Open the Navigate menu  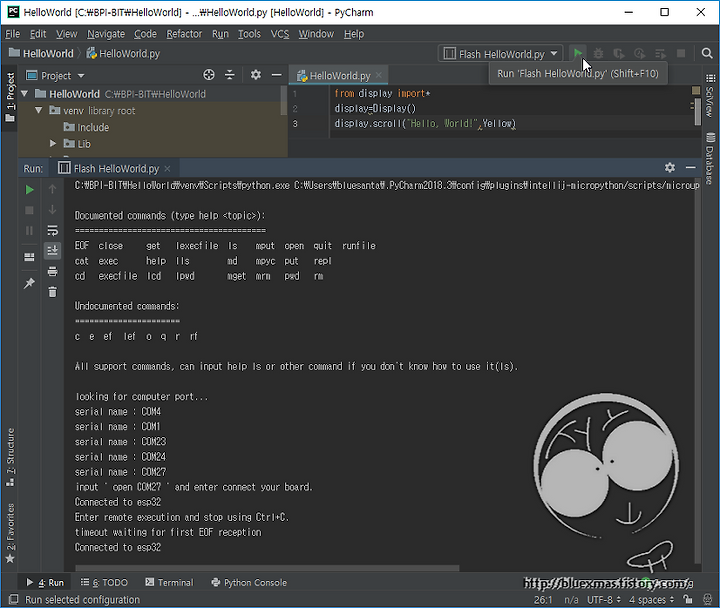[106, 34]
